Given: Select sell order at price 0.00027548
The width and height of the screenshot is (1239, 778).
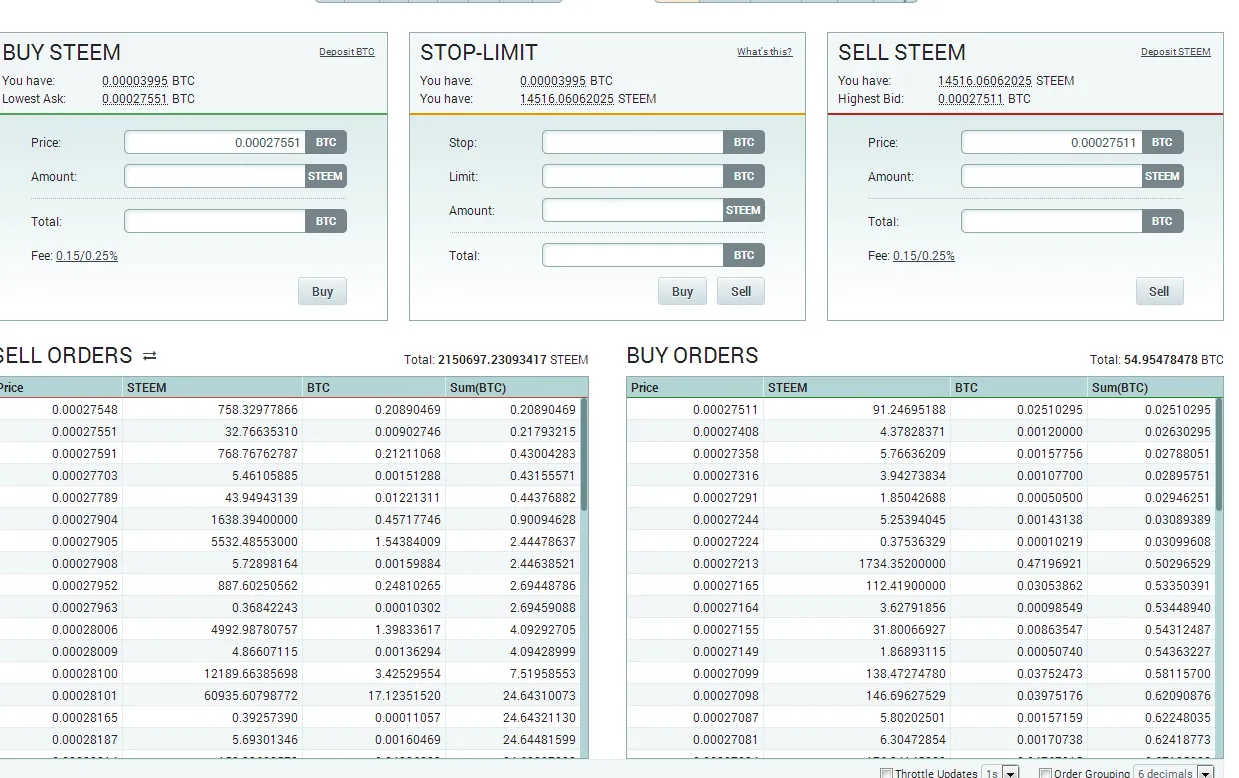Looking at the screenshot, I should click(x=289, y=410).
